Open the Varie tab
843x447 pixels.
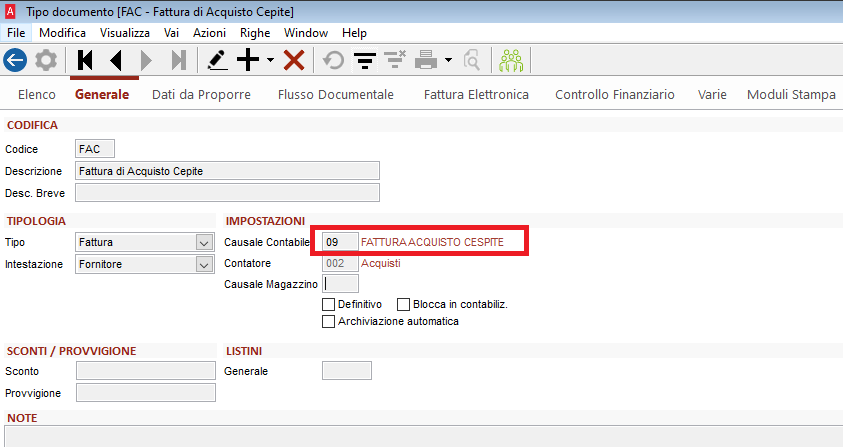click(x=712, y=95)
